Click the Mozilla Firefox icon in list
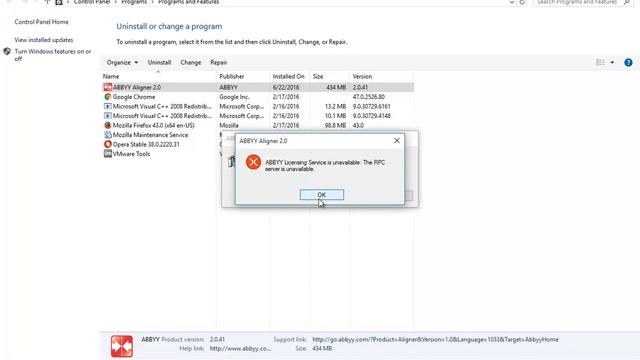This screenshot has width=640, height=360. pos(107,125)
